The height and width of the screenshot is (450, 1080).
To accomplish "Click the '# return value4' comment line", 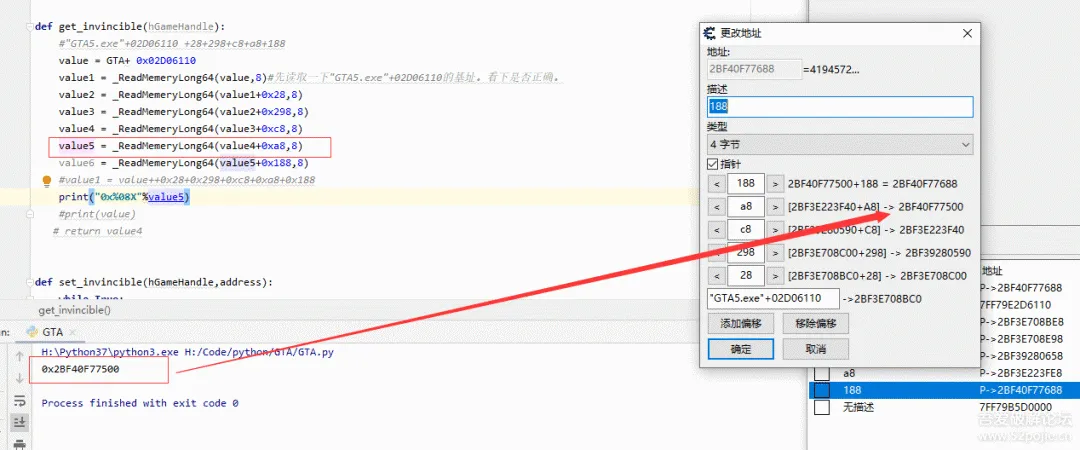I will (97, 232).
